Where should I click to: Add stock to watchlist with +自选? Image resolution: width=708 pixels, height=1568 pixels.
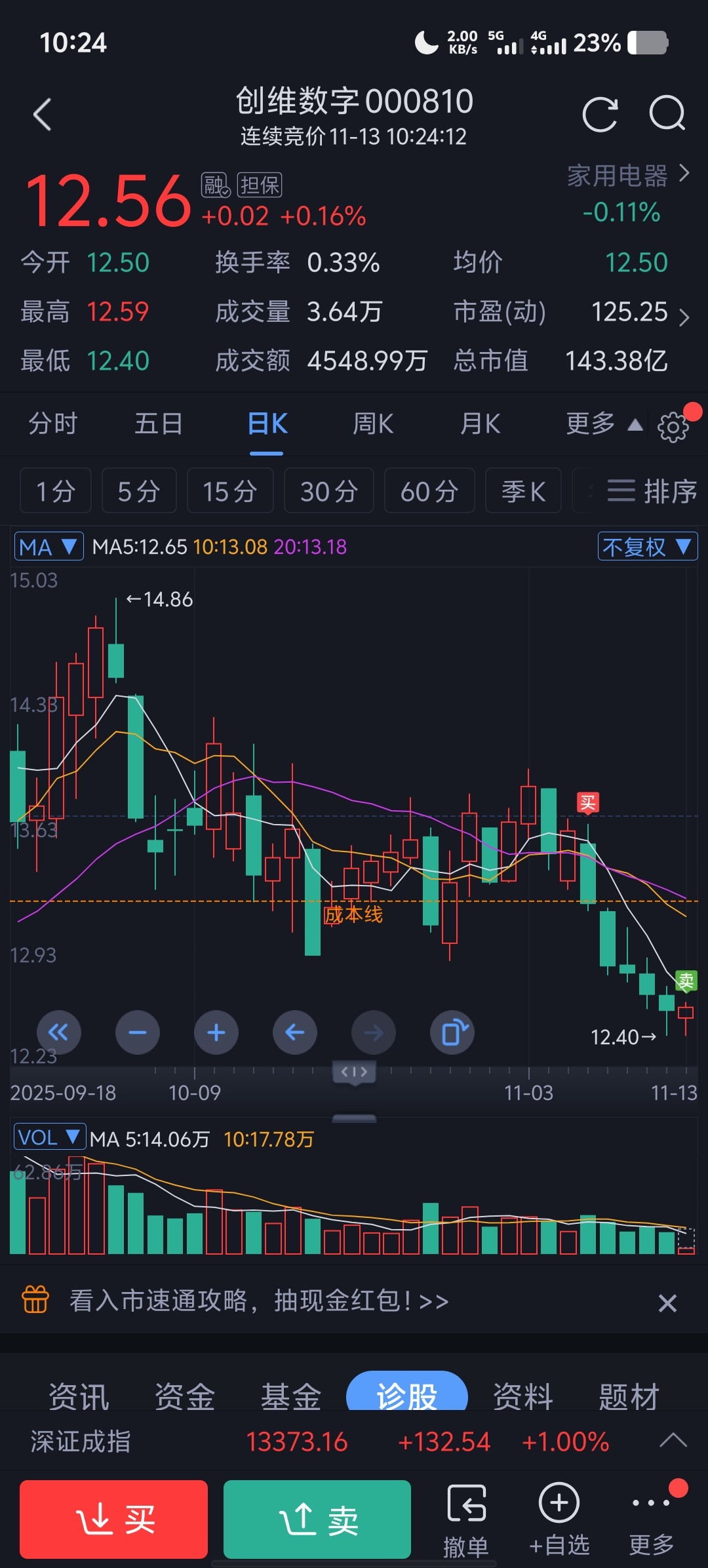pyautogui.click(x=559, y=1520)
